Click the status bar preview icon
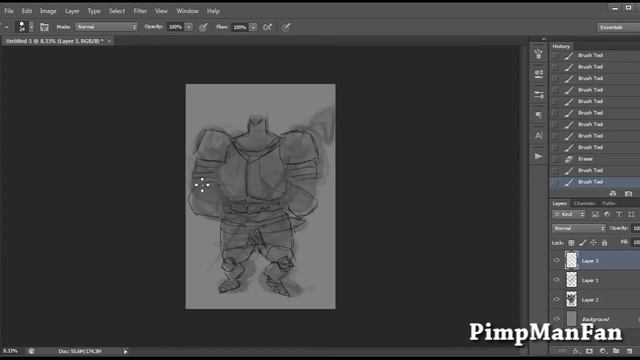This screenshot has width=640, height=360. 31,351
